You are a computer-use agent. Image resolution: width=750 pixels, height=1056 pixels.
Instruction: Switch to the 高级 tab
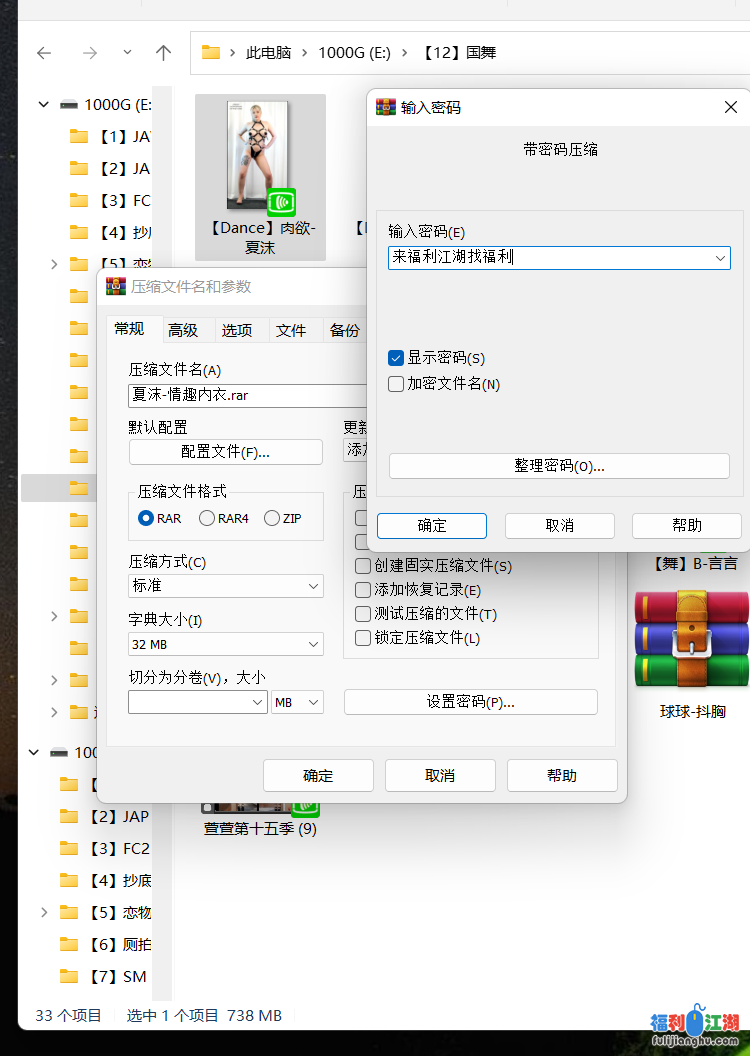[183, 330]
